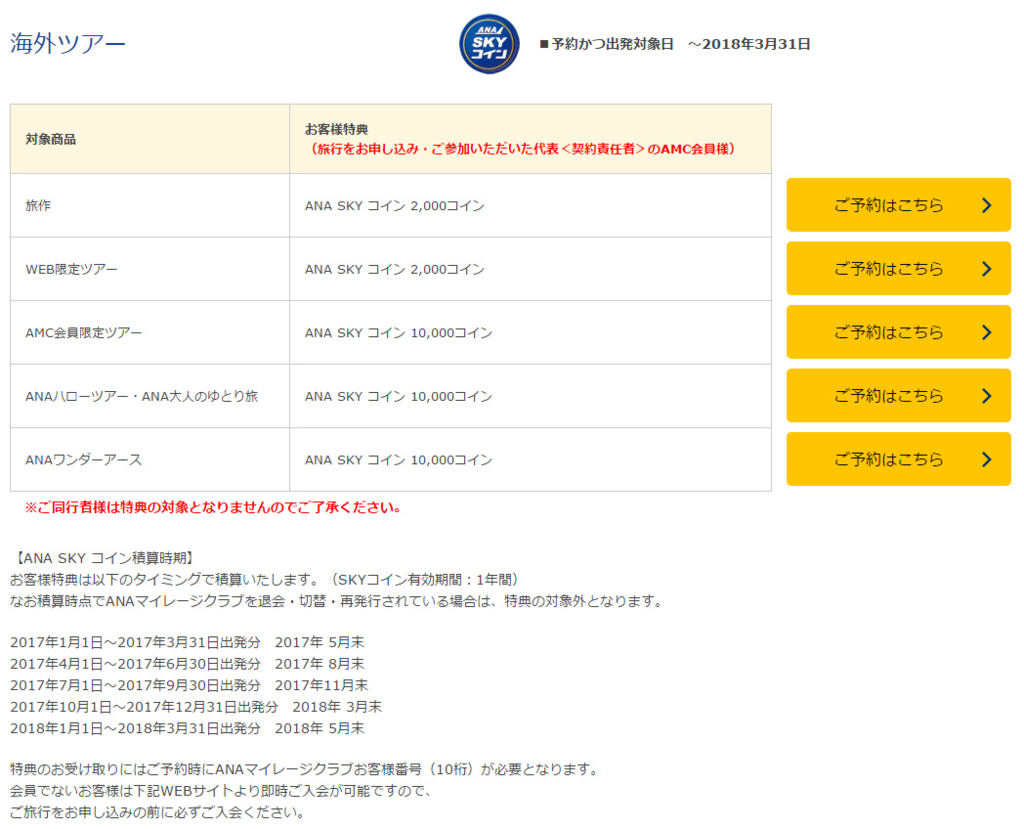Click the red ご同行者様 notice text
Image resolution: width=1024 pixels, height=829 pixels.
[213, 507]
